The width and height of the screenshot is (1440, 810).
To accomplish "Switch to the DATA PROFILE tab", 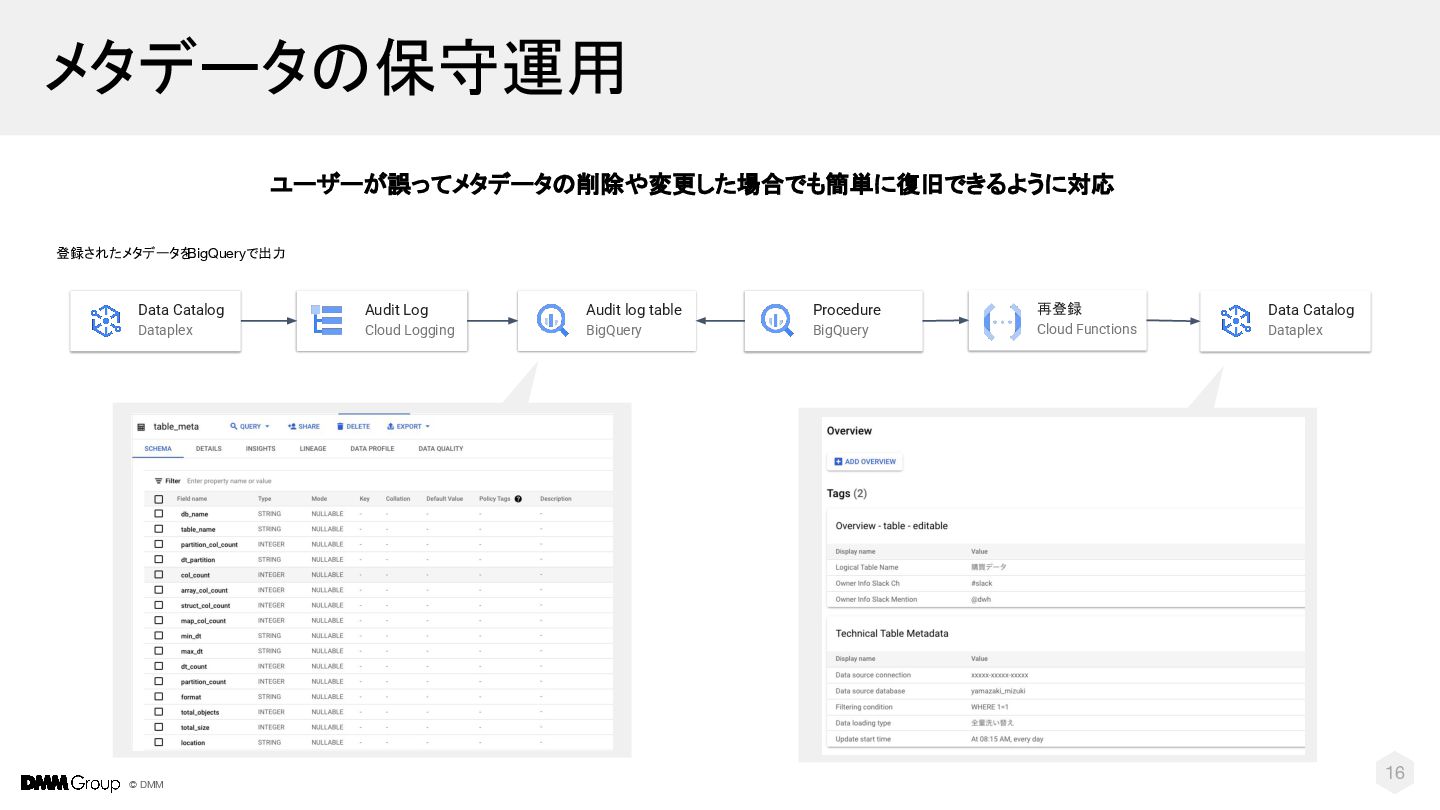I will 372,449.
